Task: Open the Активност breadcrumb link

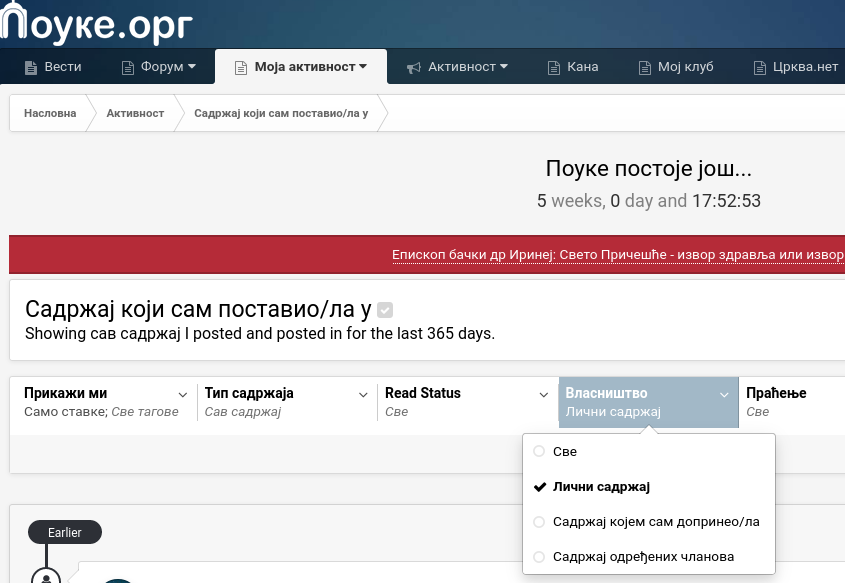Action: click(135, 113)
